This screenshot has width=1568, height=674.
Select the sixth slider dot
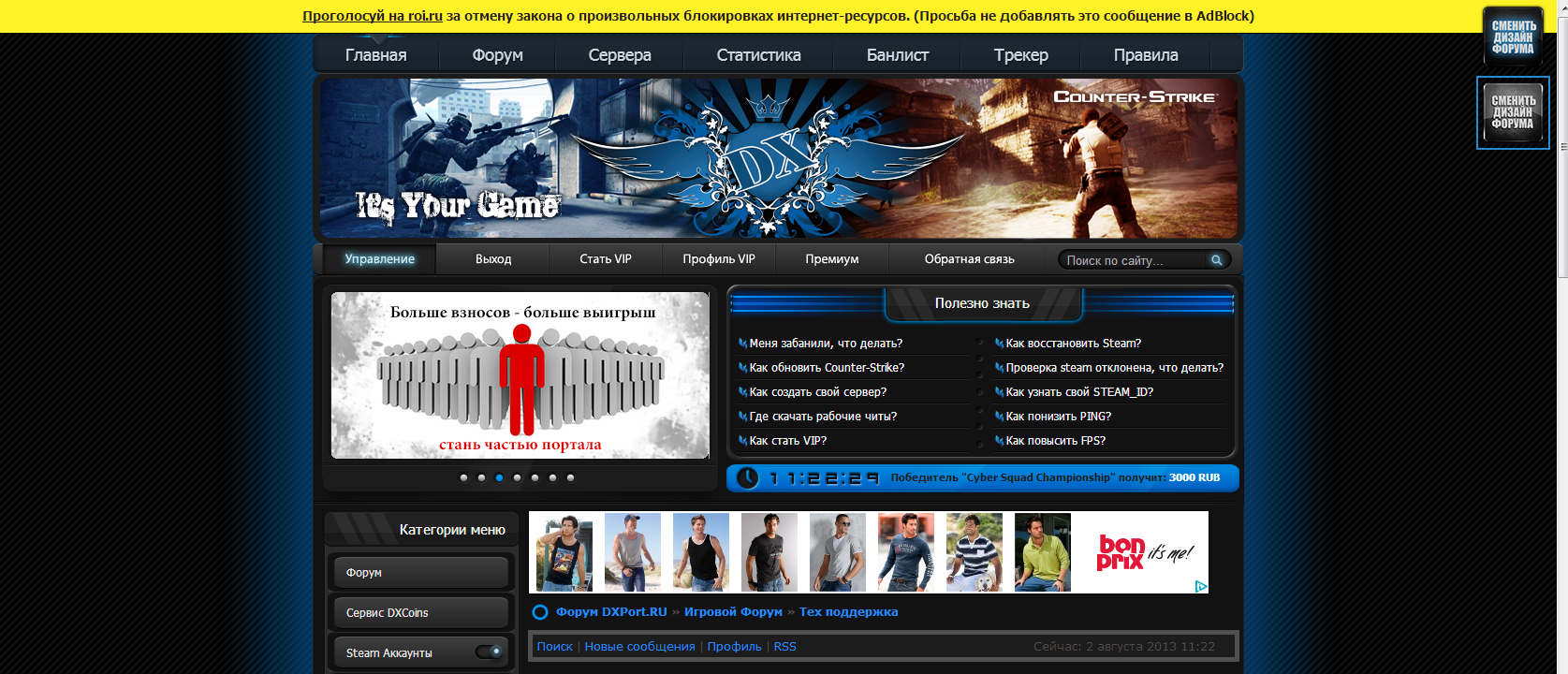552,477
